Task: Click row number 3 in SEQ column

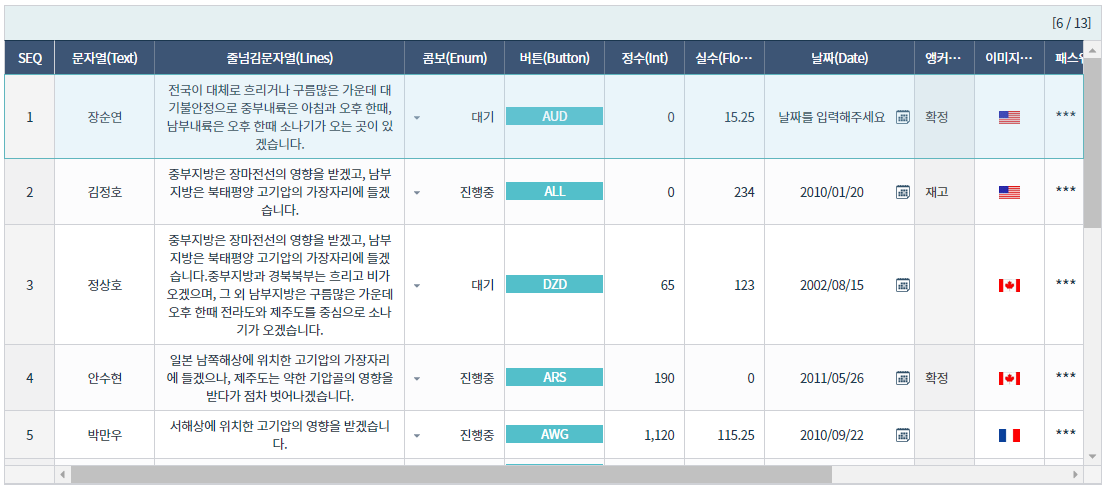Action: point(30,285)
